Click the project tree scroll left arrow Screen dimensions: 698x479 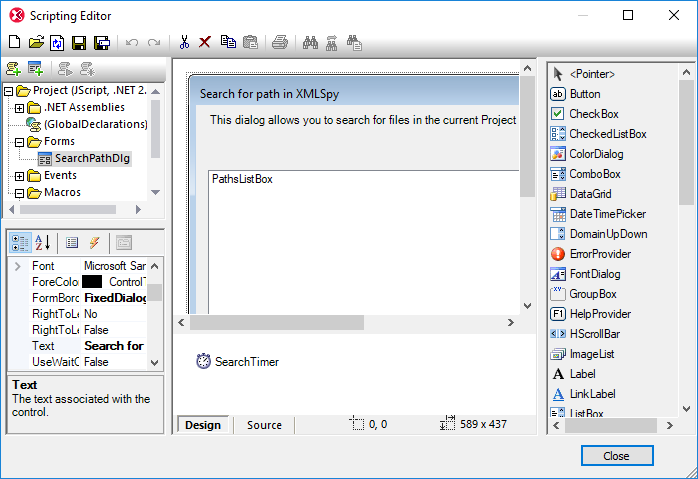(x=12, y=209)
